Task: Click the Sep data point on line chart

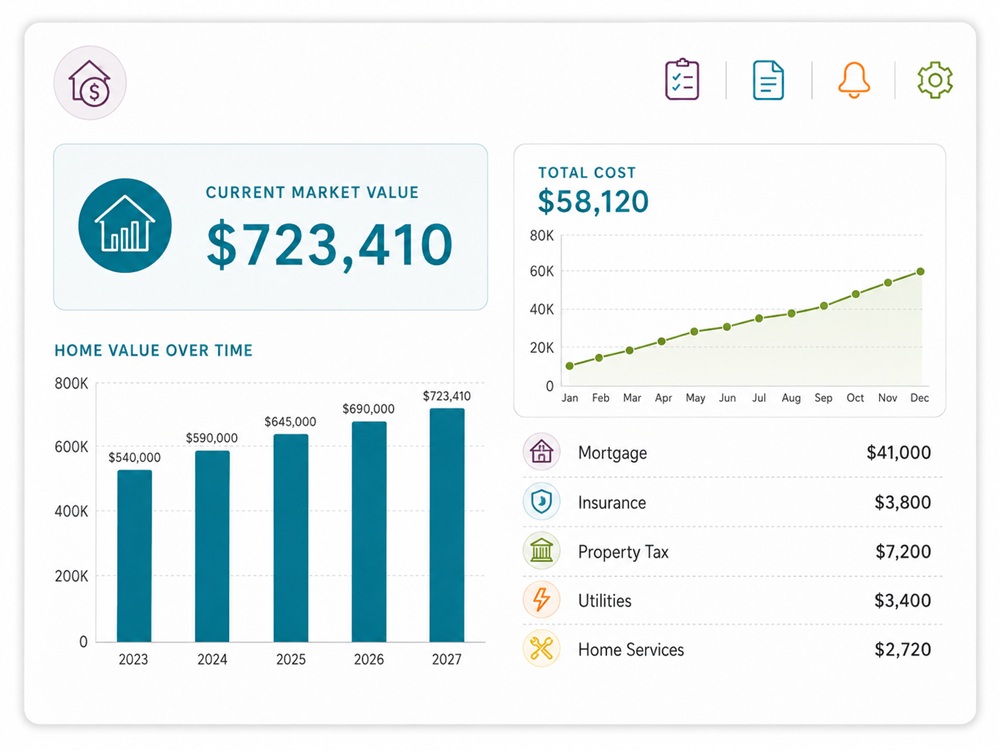Action: pyautogui.click(x=824, y=306)
